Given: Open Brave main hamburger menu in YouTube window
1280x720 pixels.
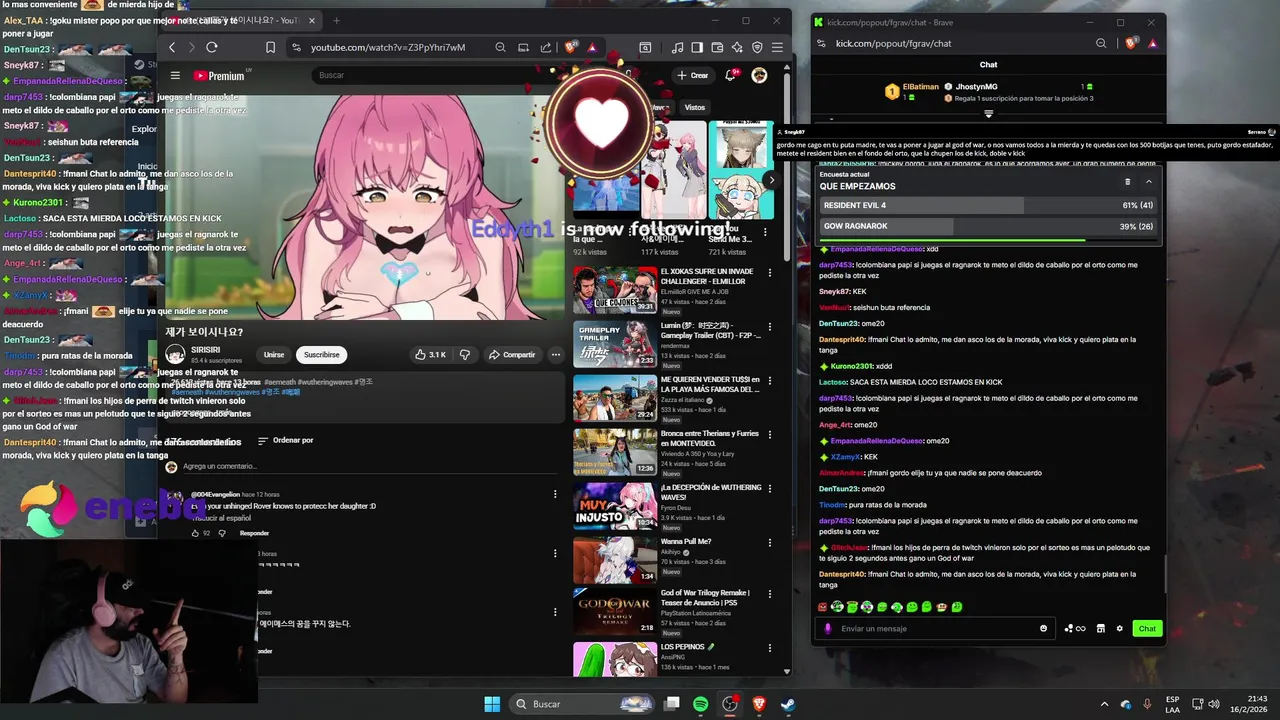Looking at the screenshot, I should click(x=777, y=47).
